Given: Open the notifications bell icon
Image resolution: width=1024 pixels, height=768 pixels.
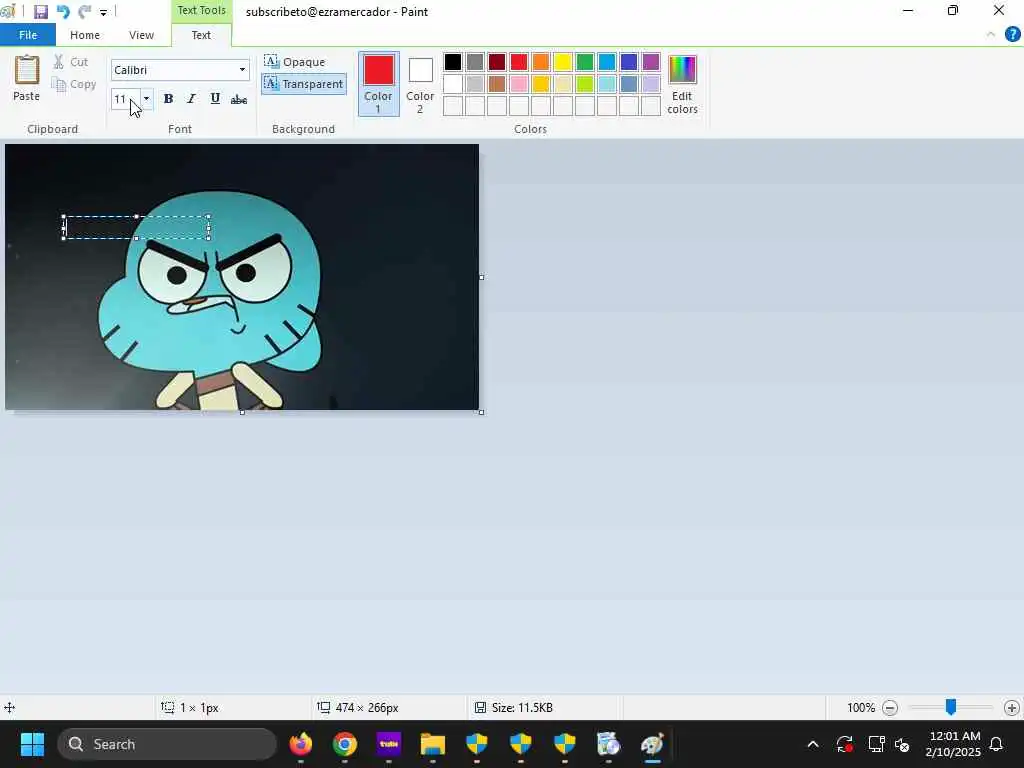Looking at the screenshot, I should [x=997, y=744].
